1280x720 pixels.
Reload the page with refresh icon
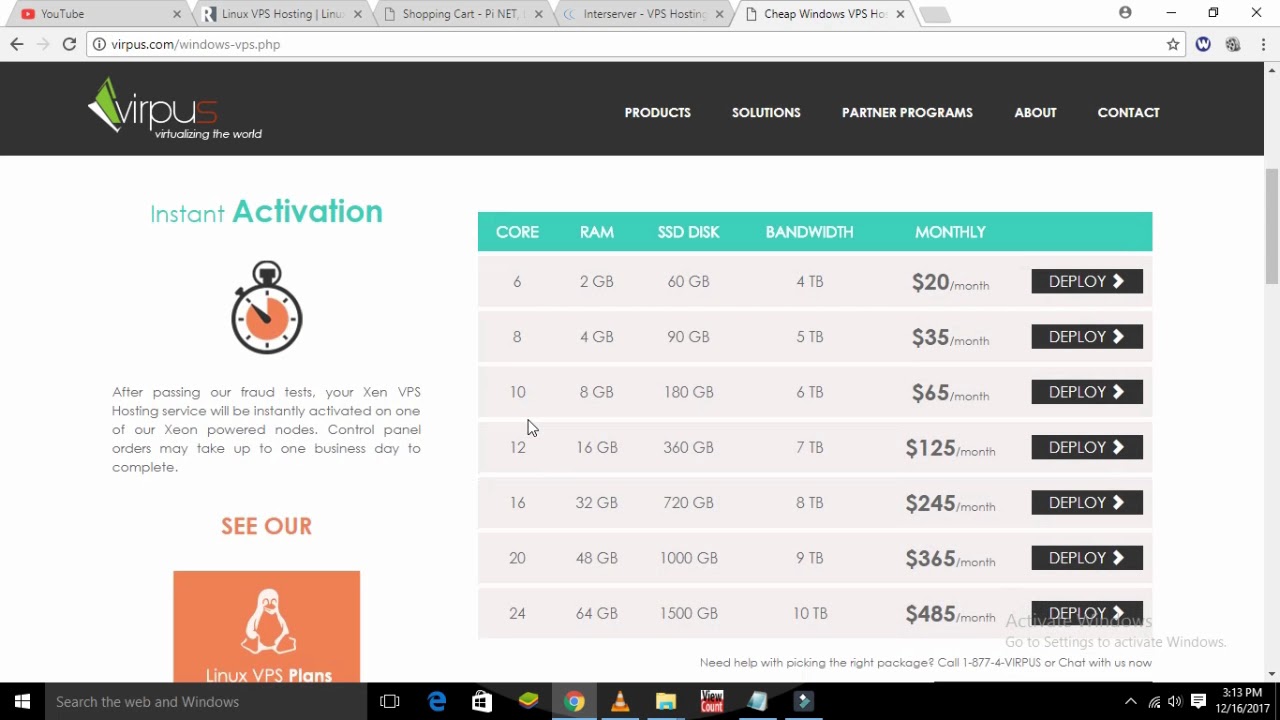pyautogui.click(x=69, y=44)
